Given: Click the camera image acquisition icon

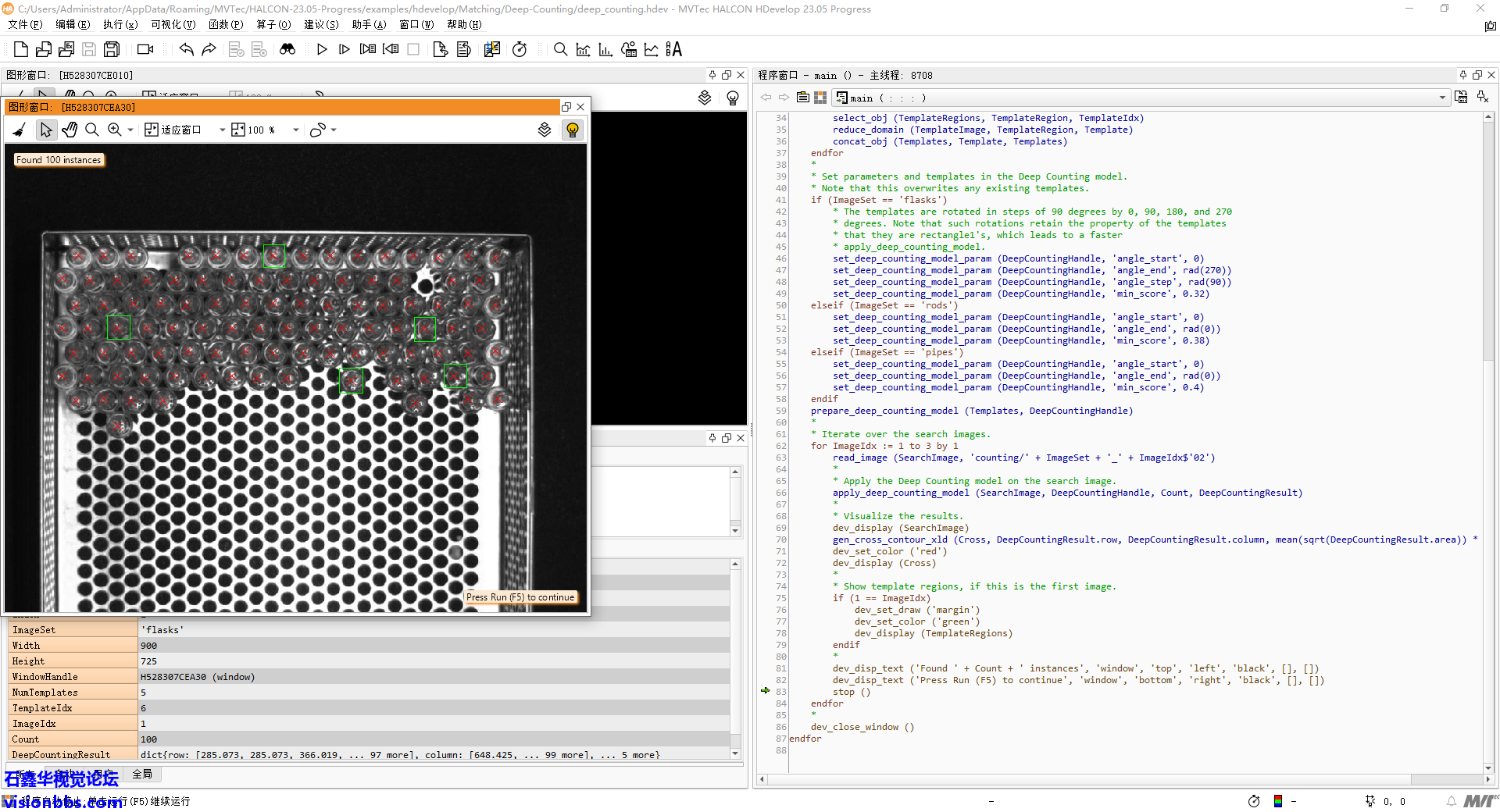Looking at the screenshot, I should pyautogui.click(x=145, y=49).
